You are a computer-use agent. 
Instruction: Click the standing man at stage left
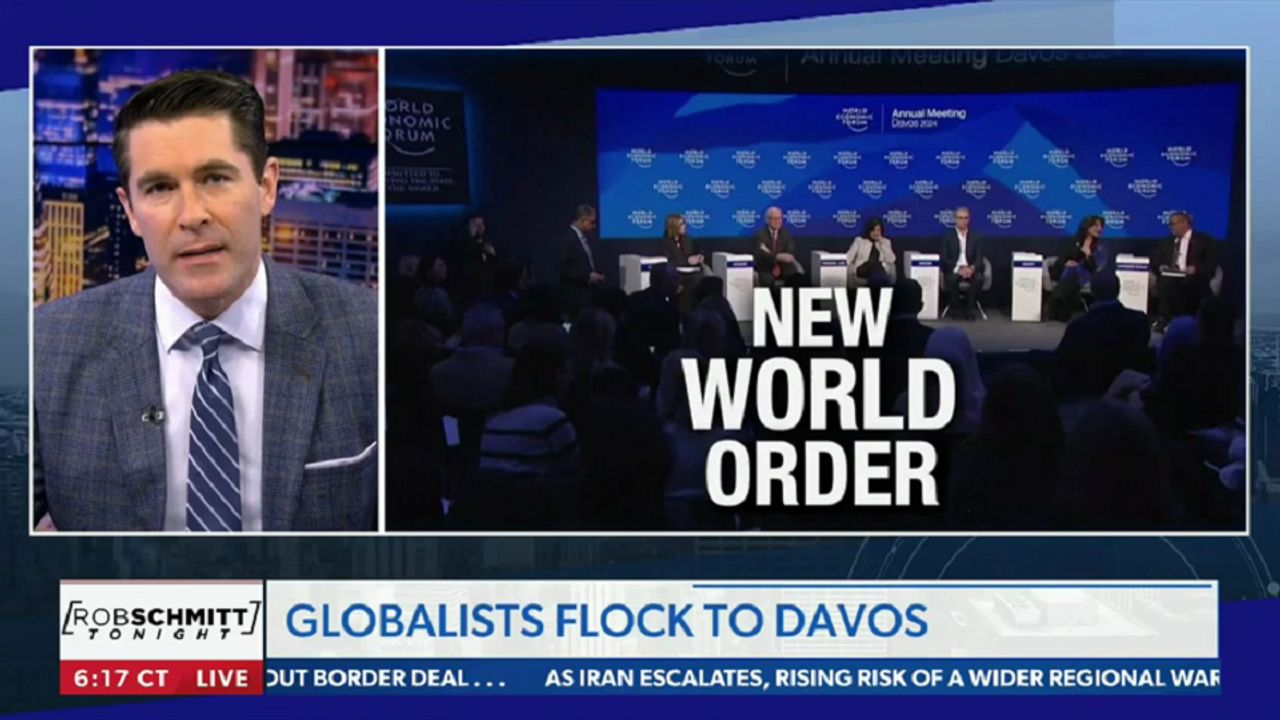point(580,250)
